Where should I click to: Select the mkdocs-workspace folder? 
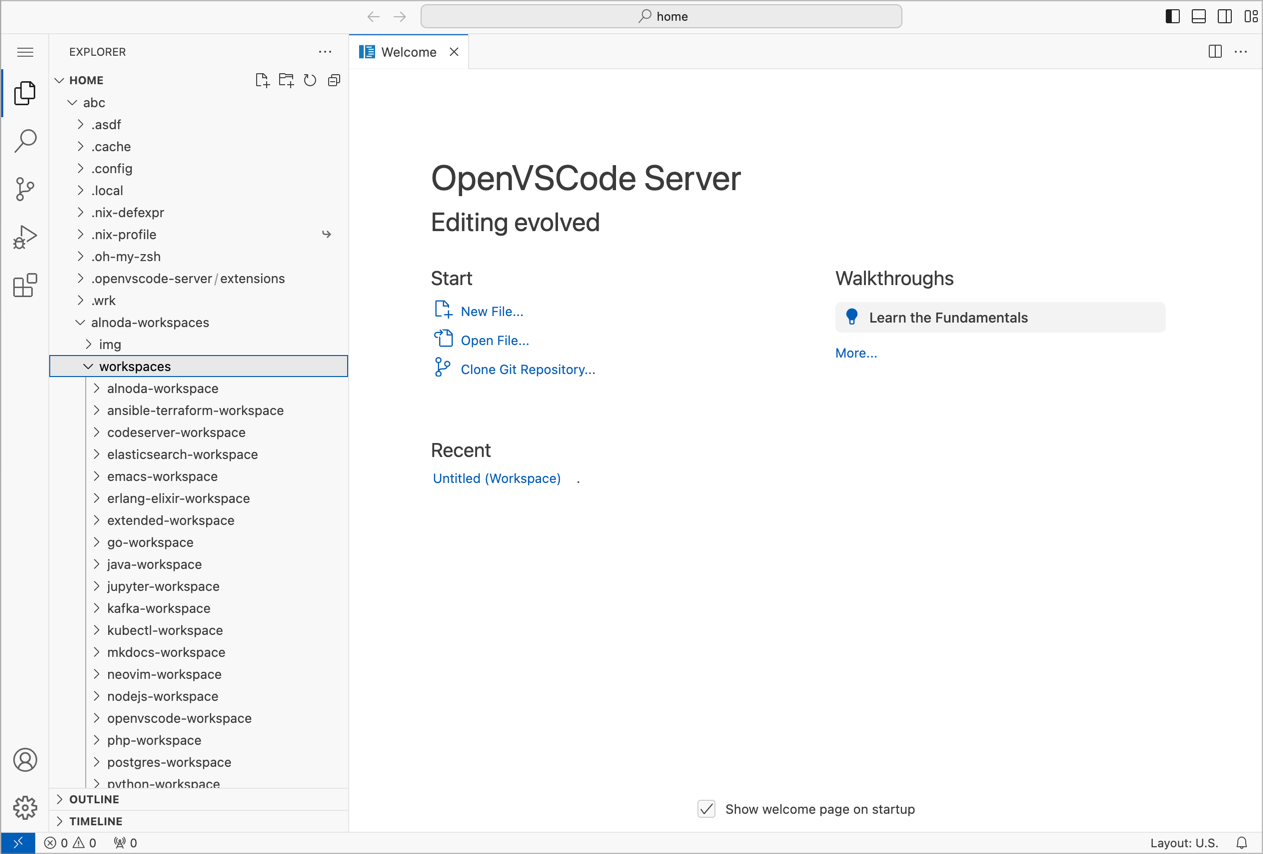coord(199,653)
